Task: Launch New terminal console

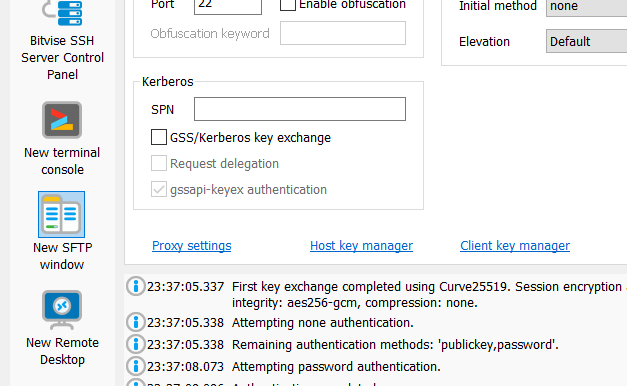Action: 62,120
